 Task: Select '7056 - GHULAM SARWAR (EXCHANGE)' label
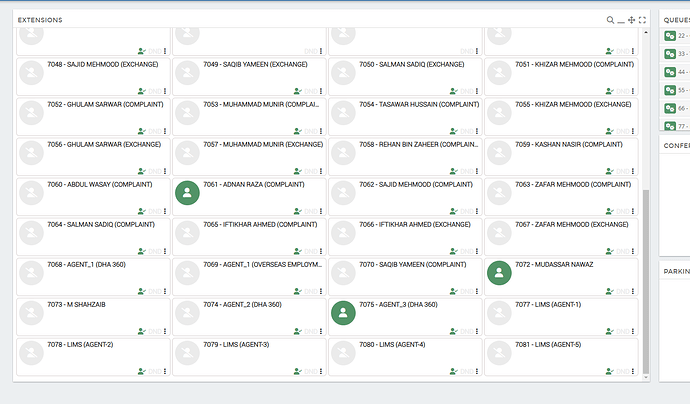pyautogui.click(x=104, y=144)
